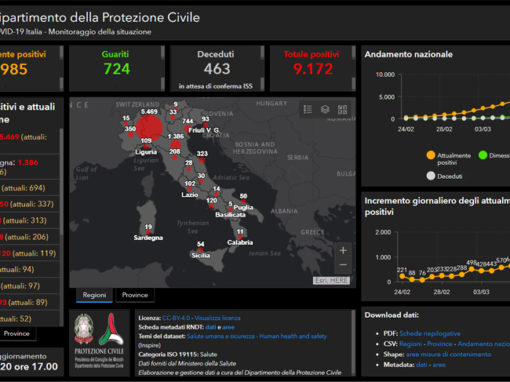Toggle the green Dimessi legend marker

[x=483, y=155]
